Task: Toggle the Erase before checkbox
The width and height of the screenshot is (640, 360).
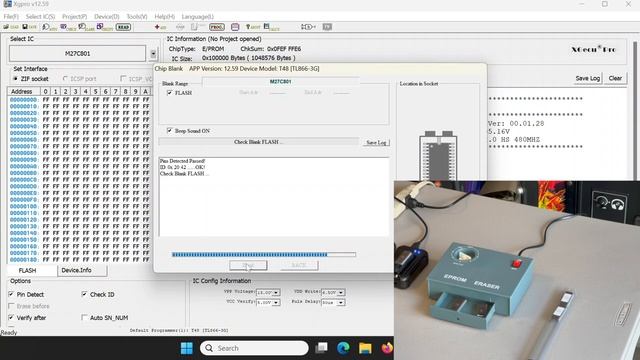Action: (x=11, y=306)
